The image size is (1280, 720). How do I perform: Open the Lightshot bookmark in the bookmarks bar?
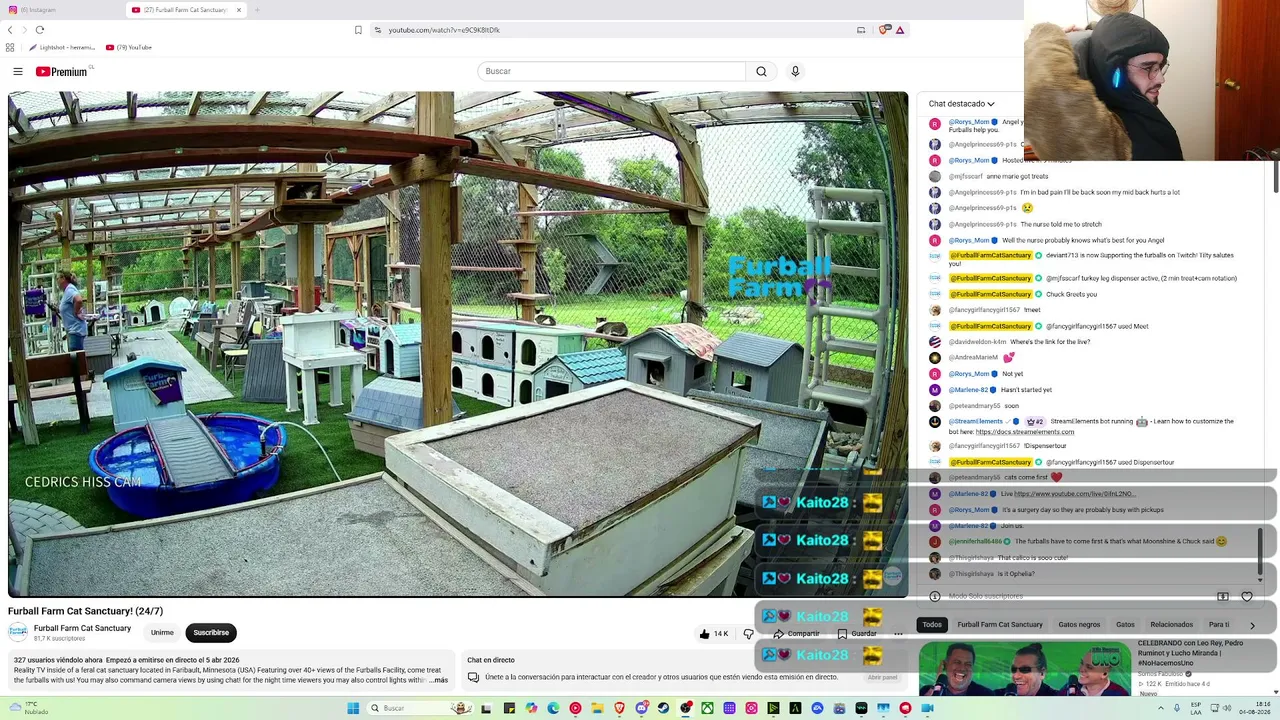[x=62, y=47]
